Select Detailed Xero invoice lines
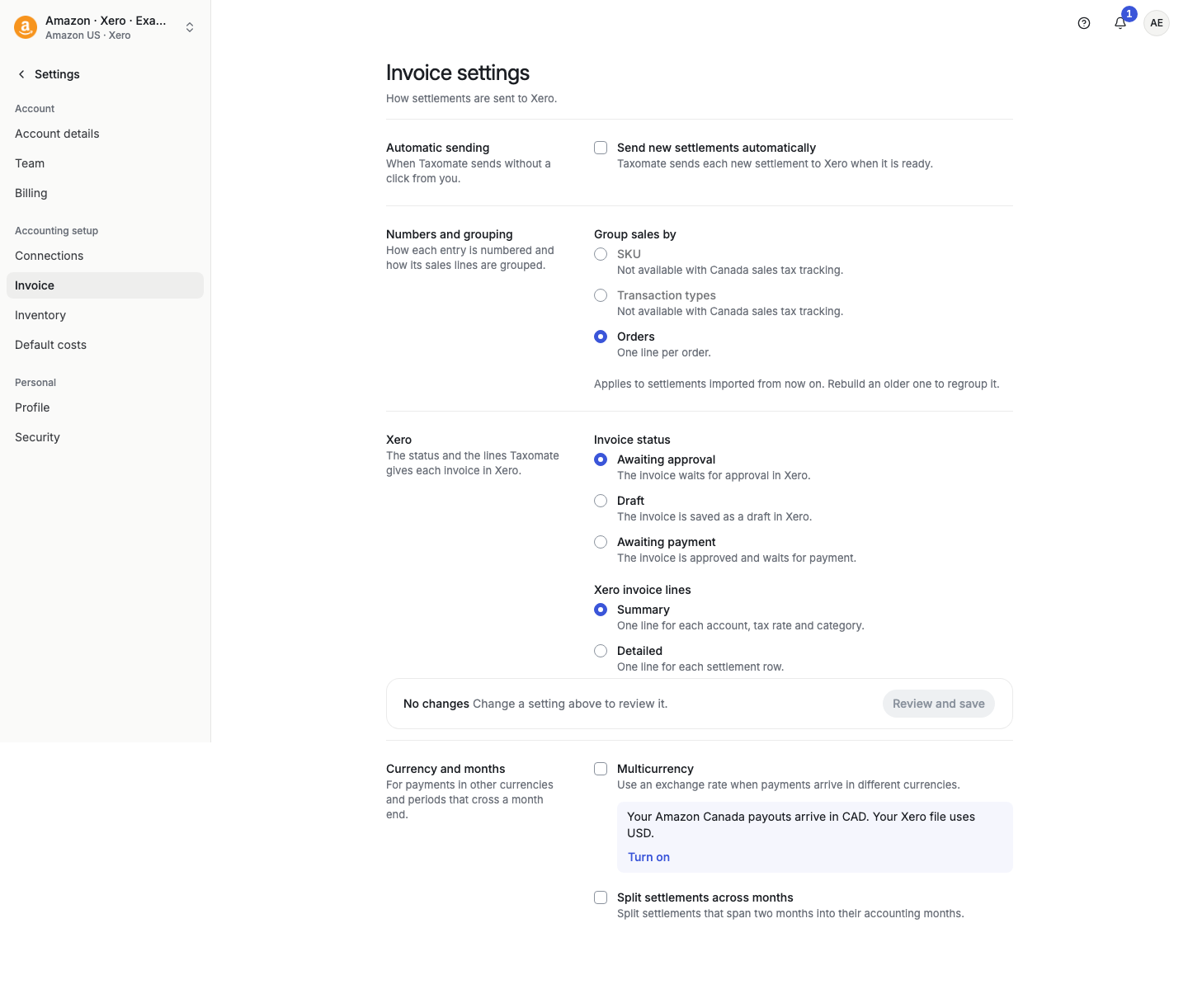Viewport: 1188px width, 1008px height. (601, 651)
